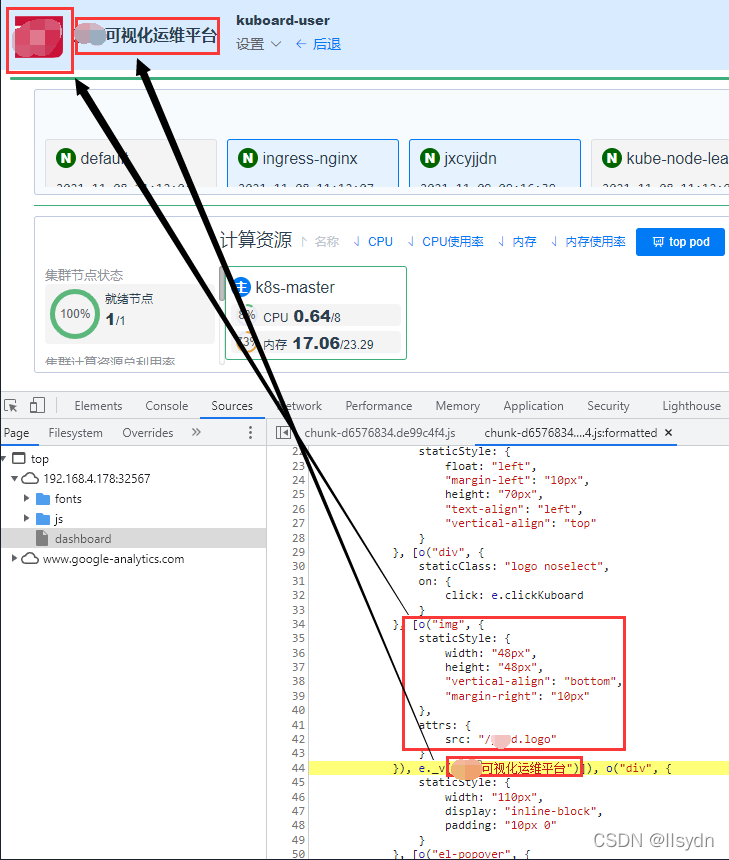This screenshot has width=729, height=860.
Task: Click line number 34 in gutter
Action: pos(298,624)
